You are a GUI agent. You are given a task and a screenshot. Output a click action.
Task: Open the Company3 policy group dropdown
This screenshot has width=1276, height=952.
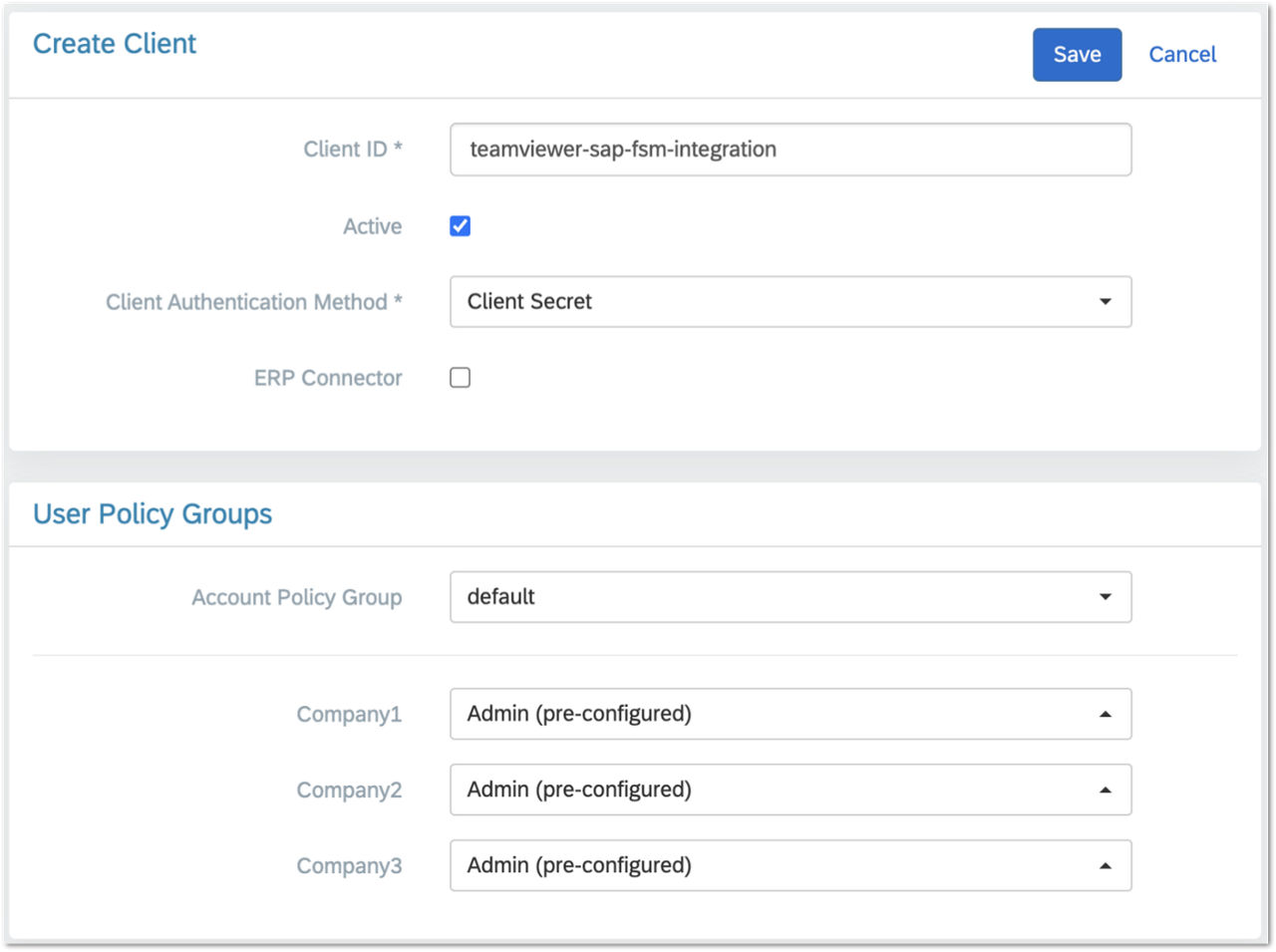click(x=791, y=865)
